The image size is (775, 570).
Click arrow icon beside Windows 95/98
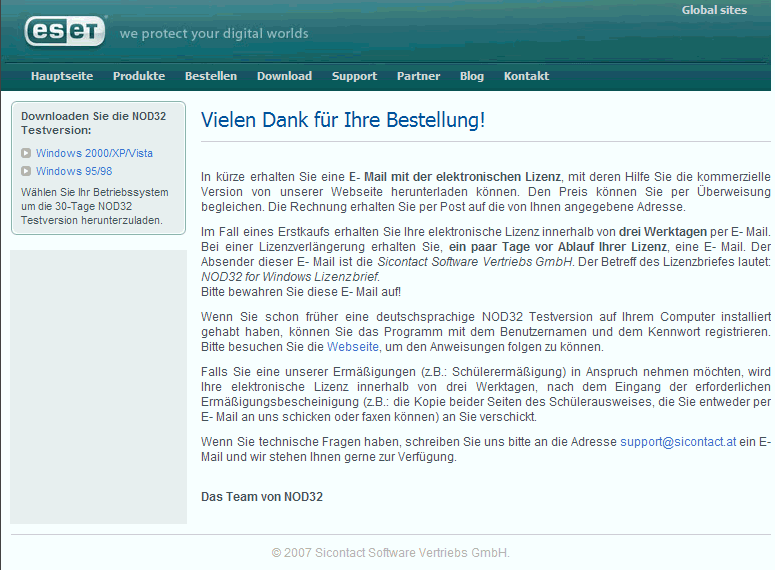pyautogui.click(x=26, y=171)
